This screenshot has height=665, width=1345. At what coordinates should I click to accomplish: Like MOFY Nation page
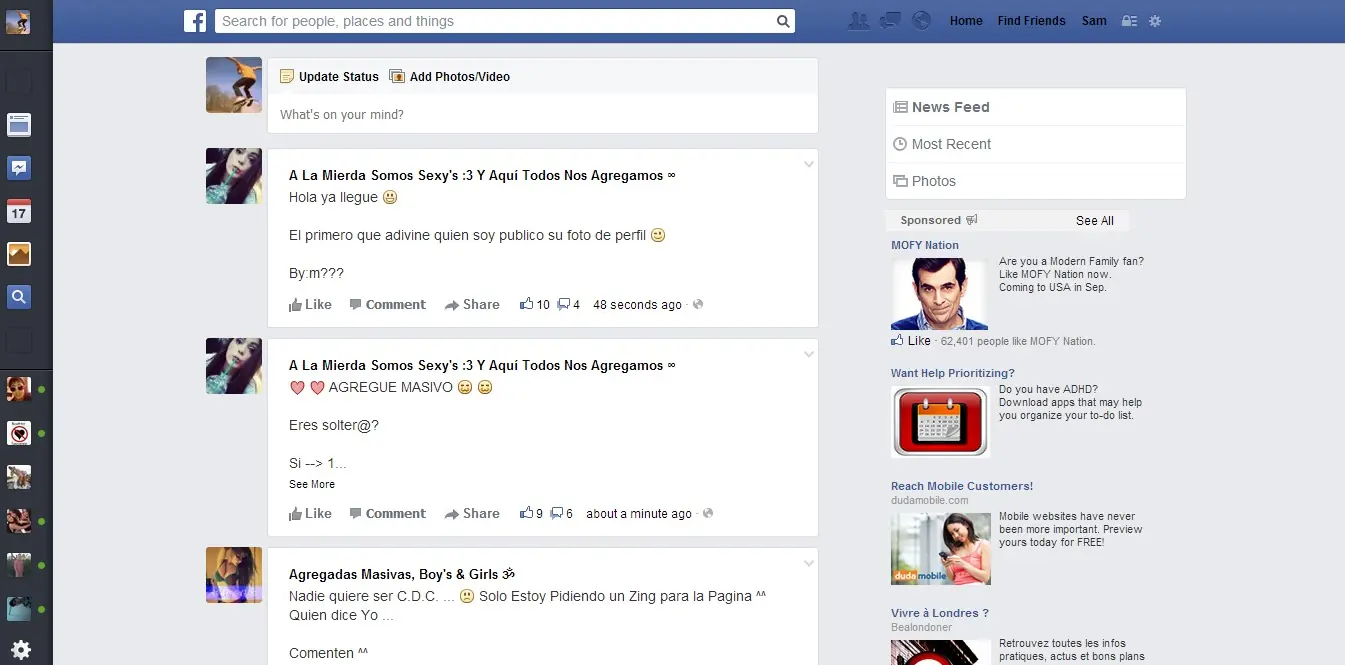(911, 341)
